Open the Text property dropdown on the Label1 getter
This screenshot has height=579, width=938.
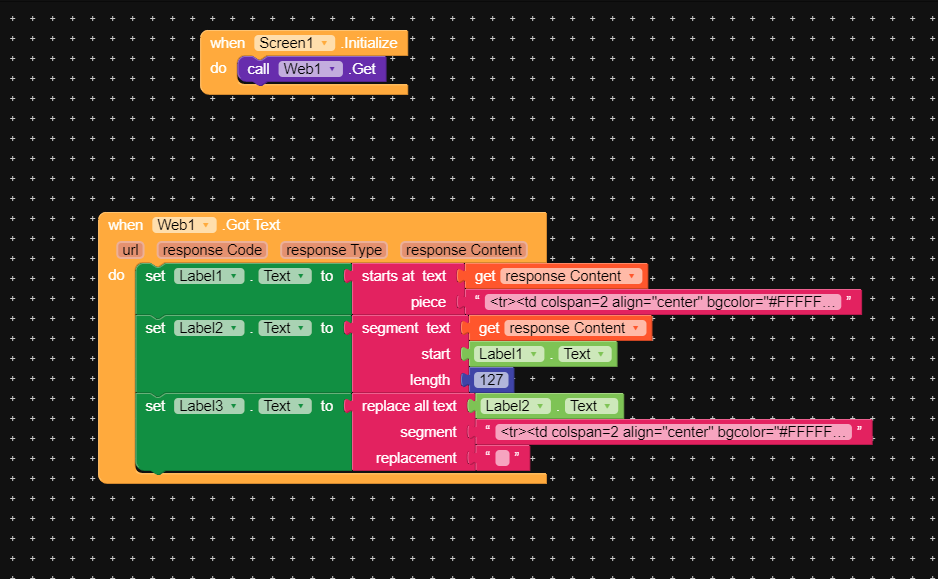[x=603, y=353]
